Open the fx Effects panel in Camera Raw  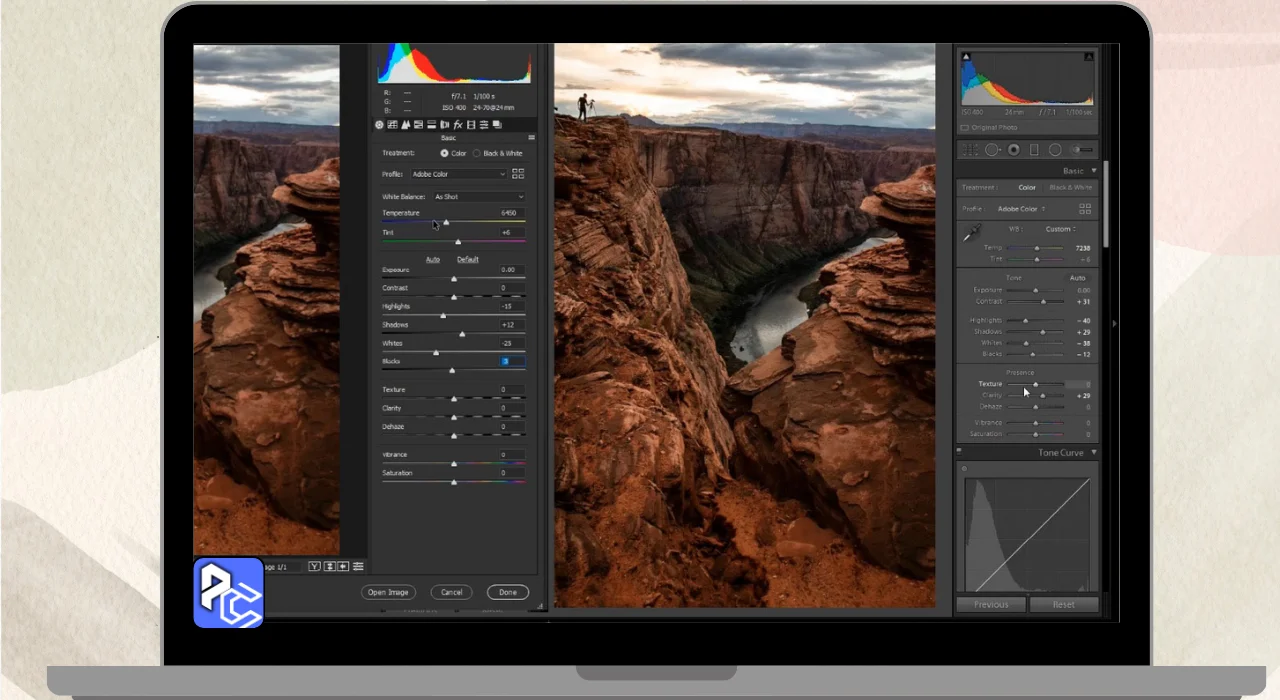[458, 125]
